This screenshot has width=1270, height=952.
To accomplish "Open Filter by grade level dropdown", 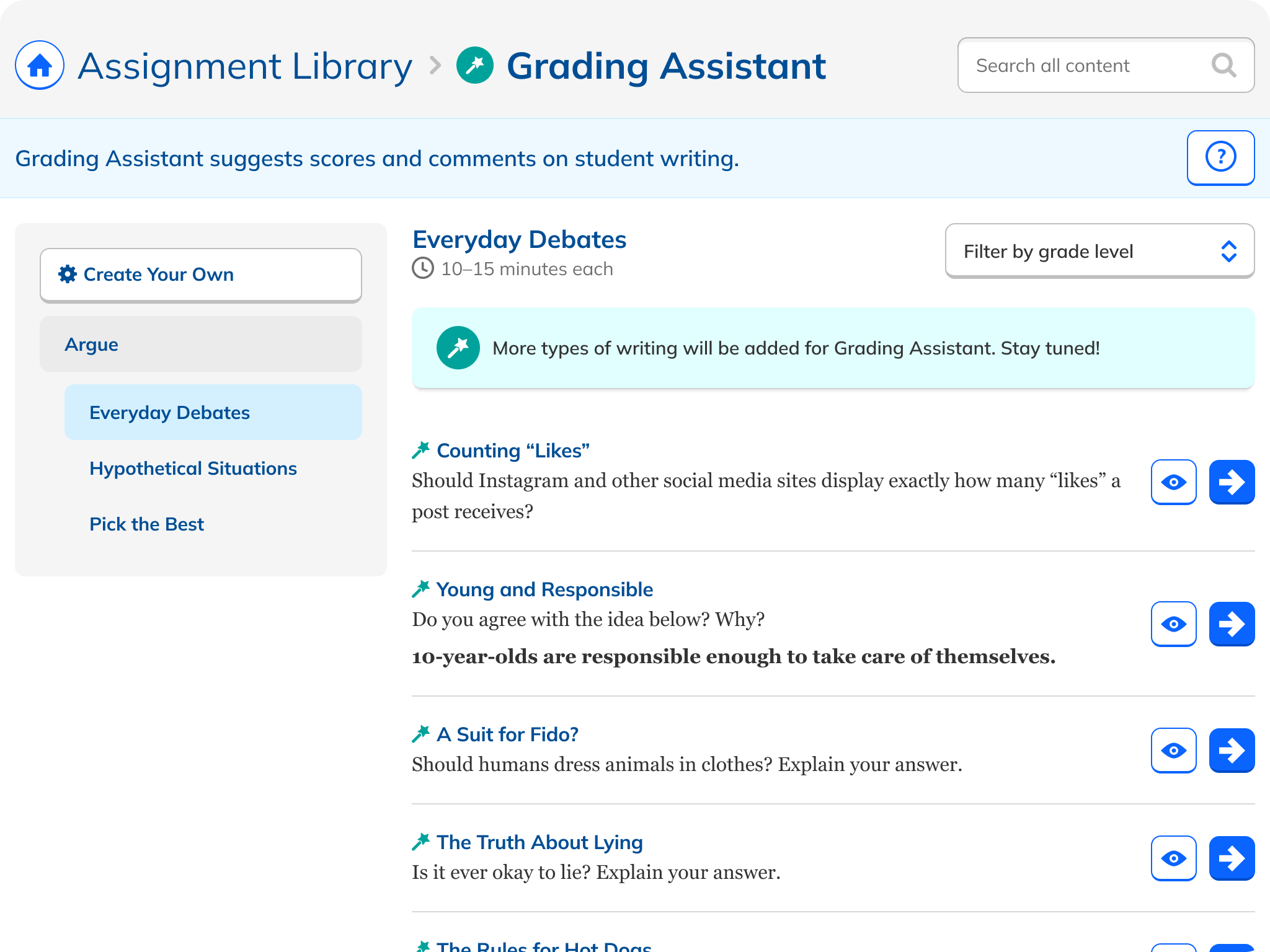I will click(1099, 251).
